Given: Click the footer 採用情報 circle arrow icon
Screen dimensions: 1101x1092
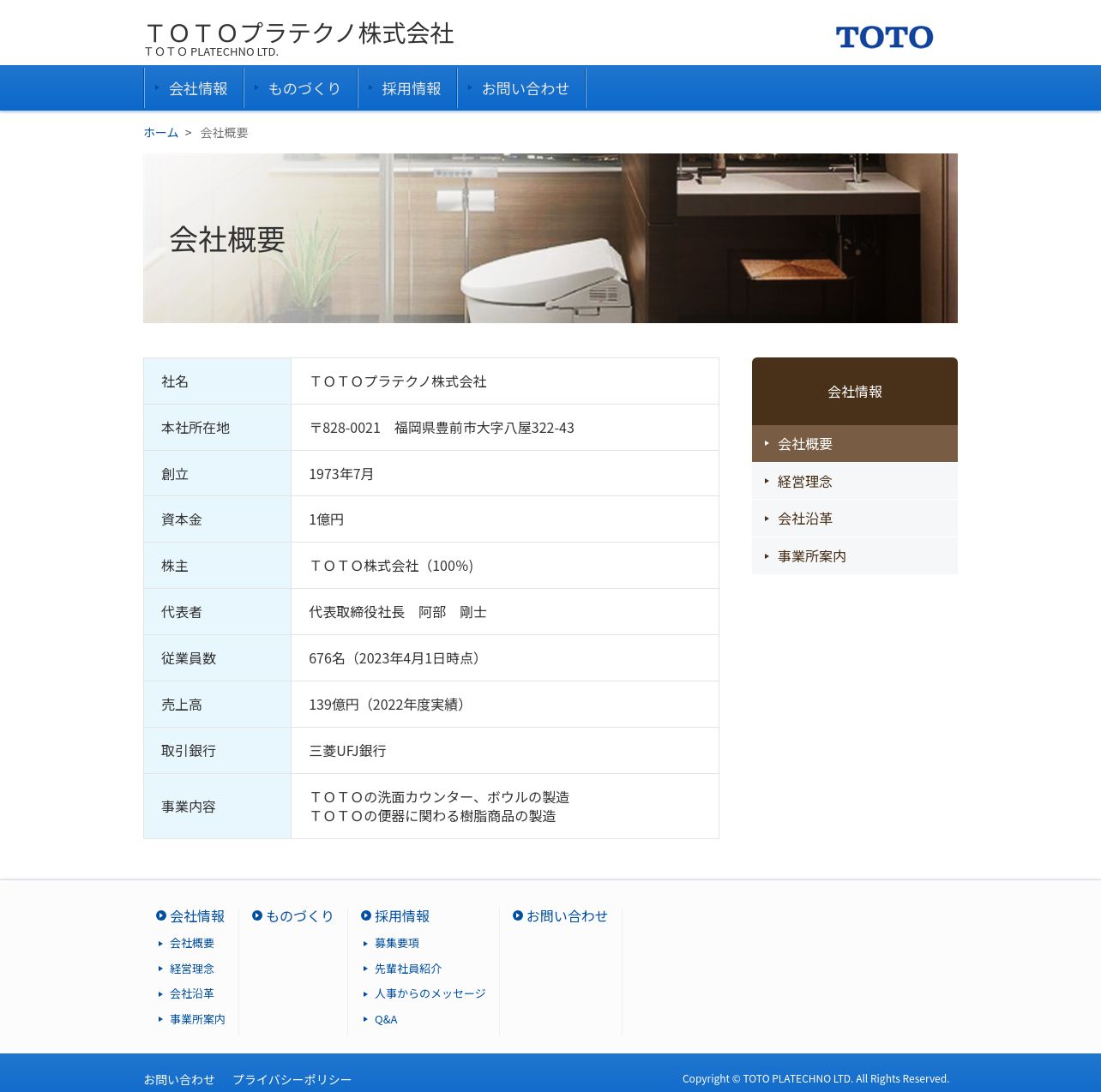Looking at the screenshot, I should (x=366, y=915).
